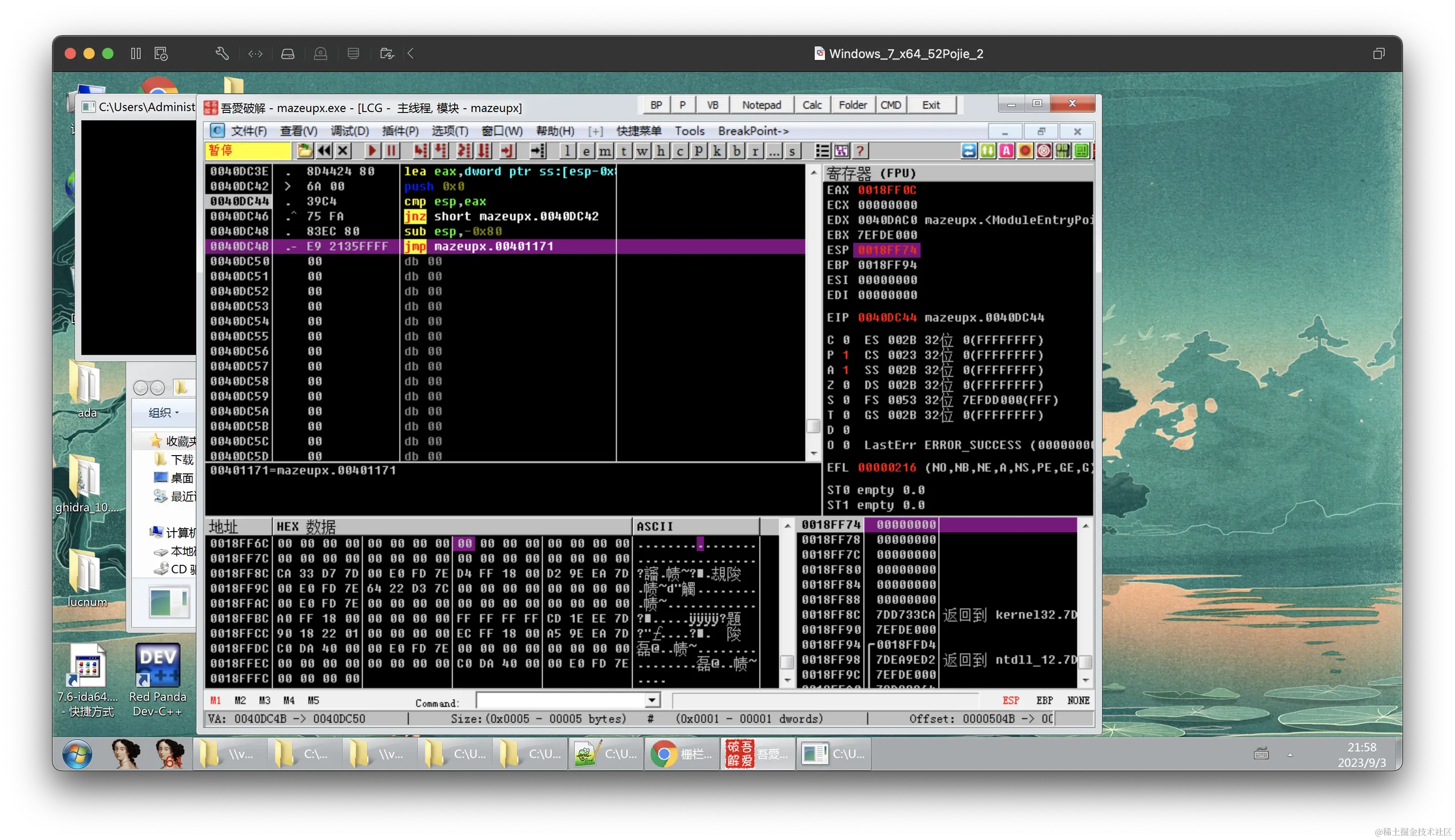The image size is (1455, 840).
Task: Click the Open file folder icon
Action: [305, 151]
